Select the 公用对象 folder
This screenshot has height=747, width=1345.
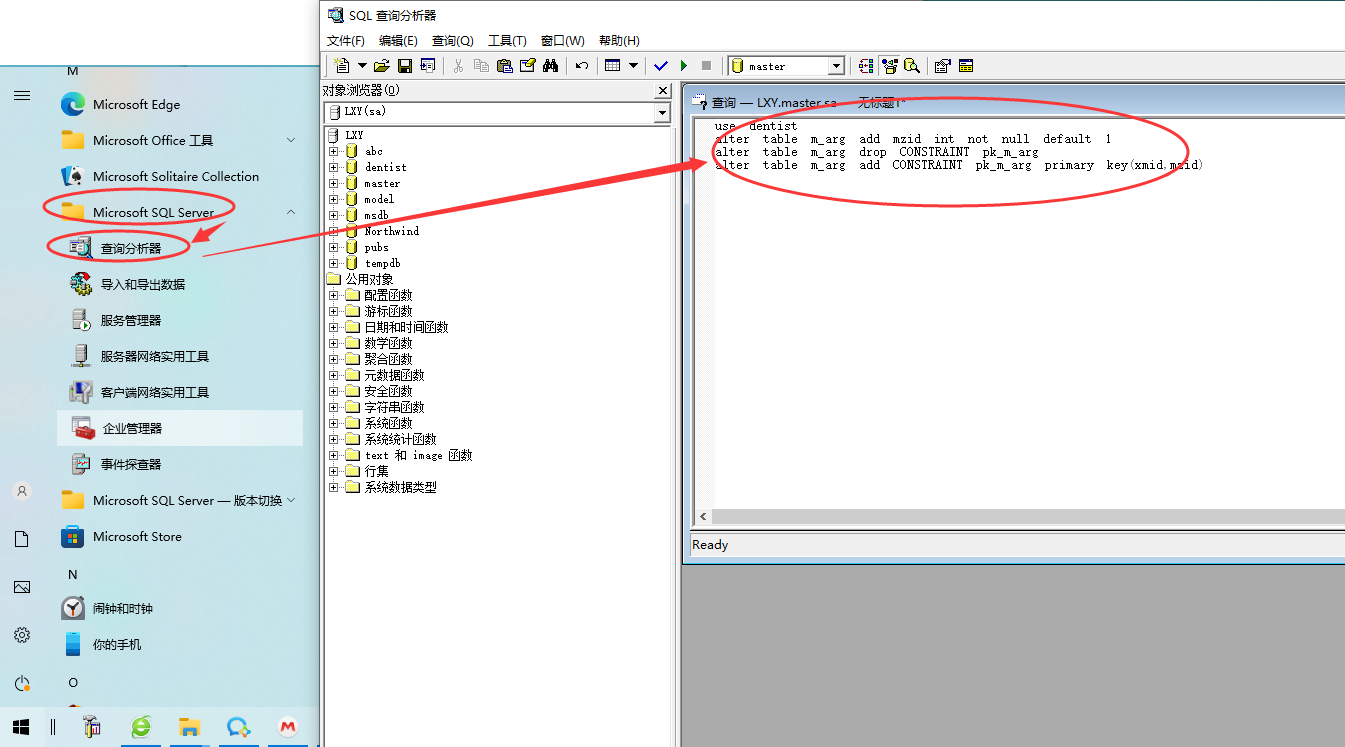[369, 279]
